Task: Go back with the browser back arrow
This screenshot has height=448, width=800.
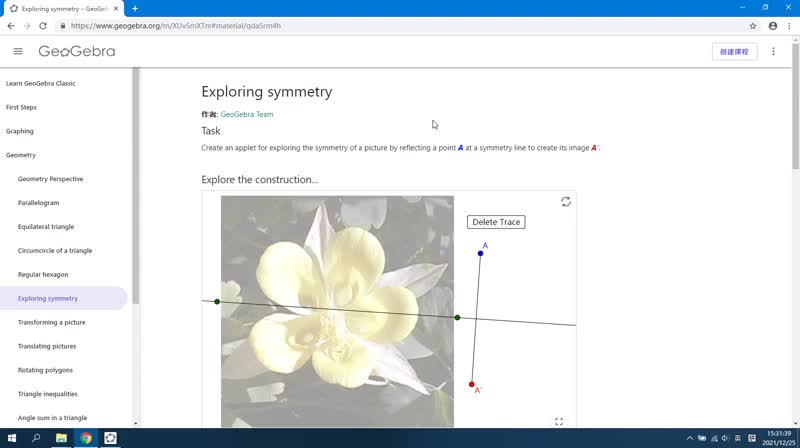Action: [11, 26]
